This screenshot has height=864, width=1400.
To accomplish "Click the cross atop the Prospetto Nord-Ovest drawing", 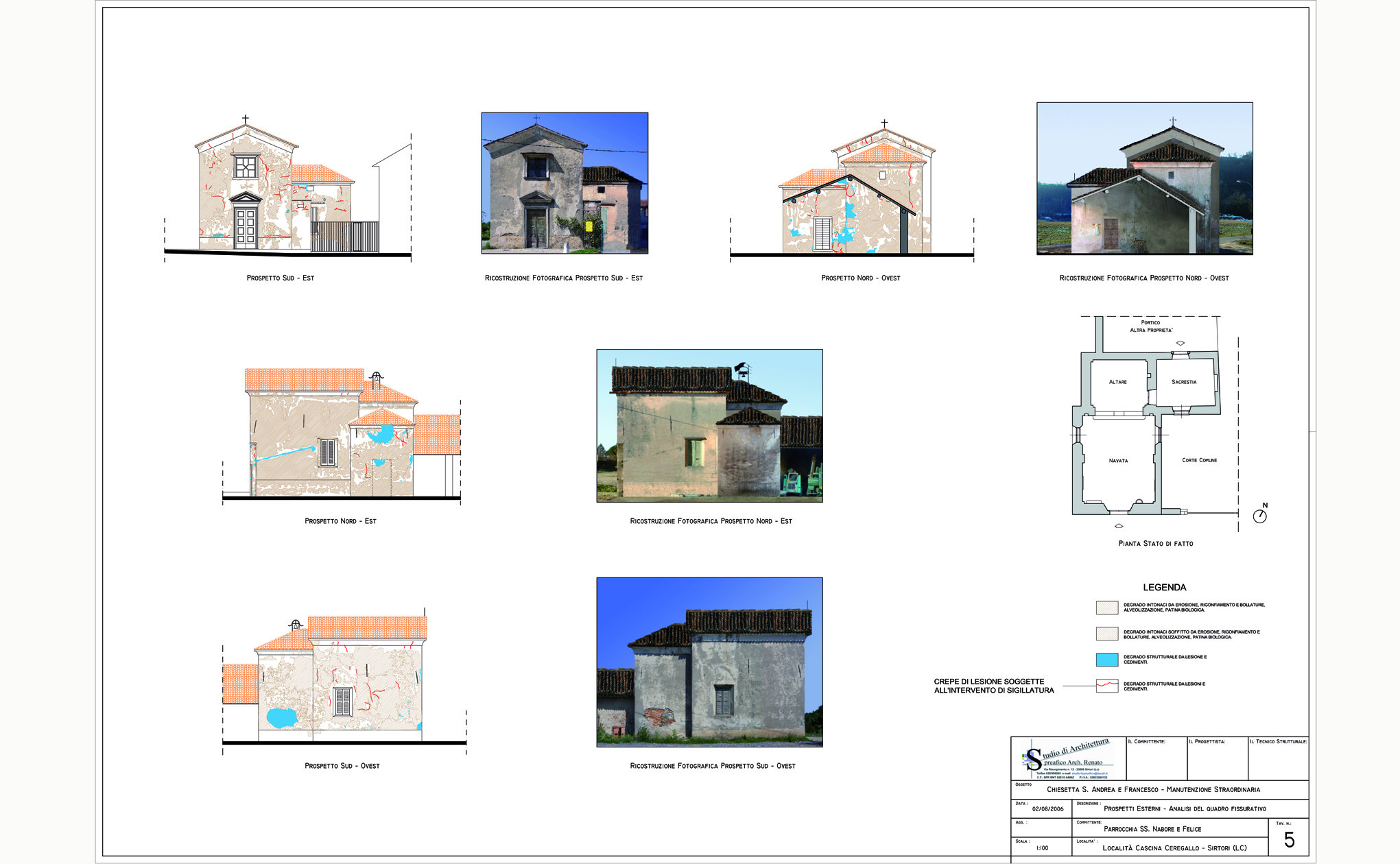I will pyautogui.click(x=884, y=123).
